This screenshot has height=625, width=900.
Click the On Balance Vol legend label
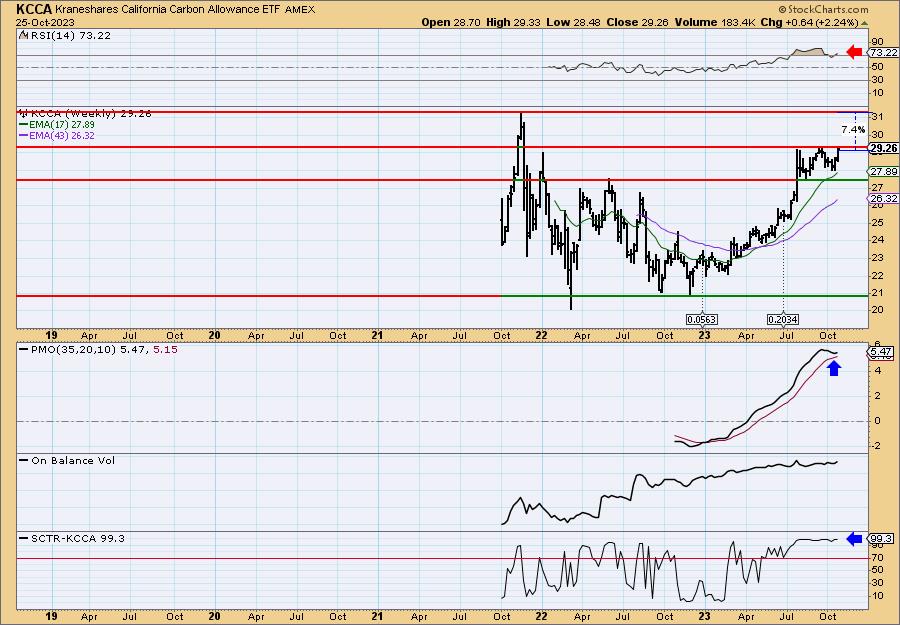point(67,460)
